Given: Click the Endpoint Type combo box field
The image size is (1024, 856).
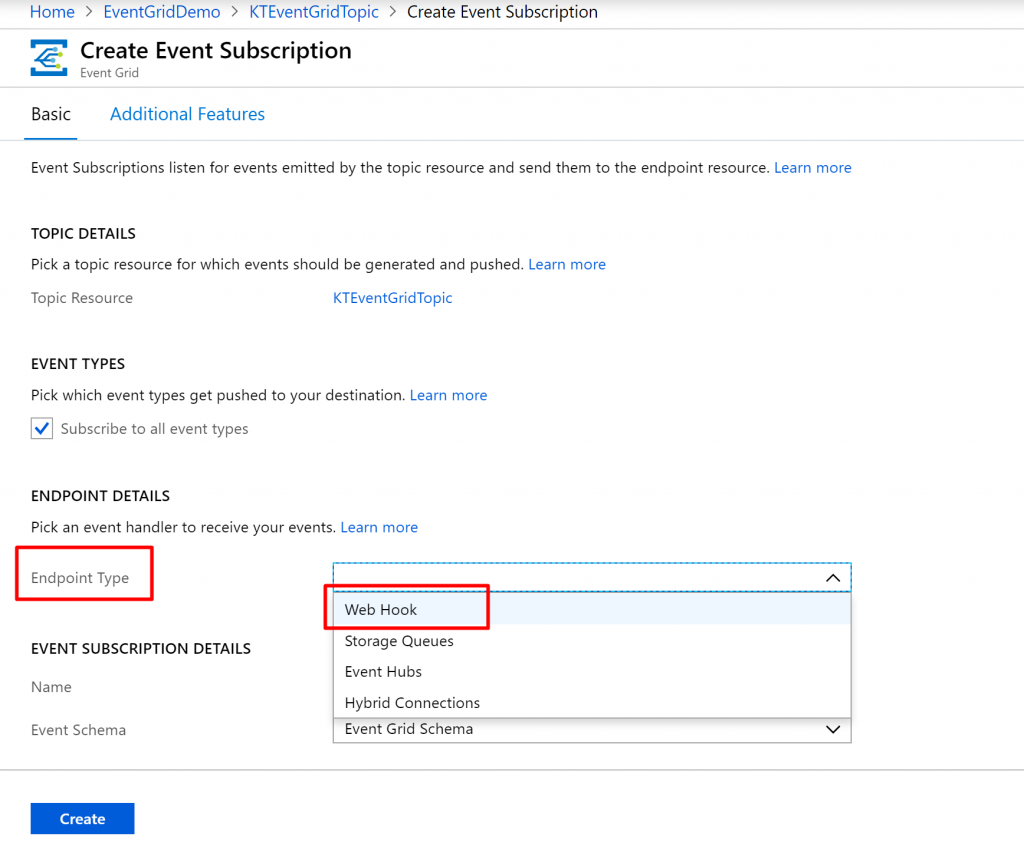Looking at the screenshot, I should tap(592, 578).
